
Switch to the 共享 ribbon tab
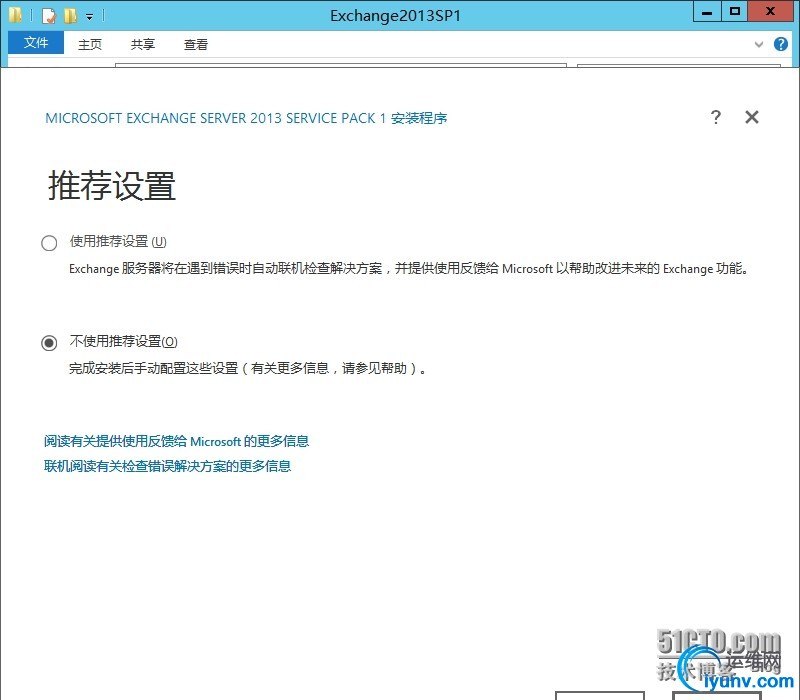coord(143,44)
